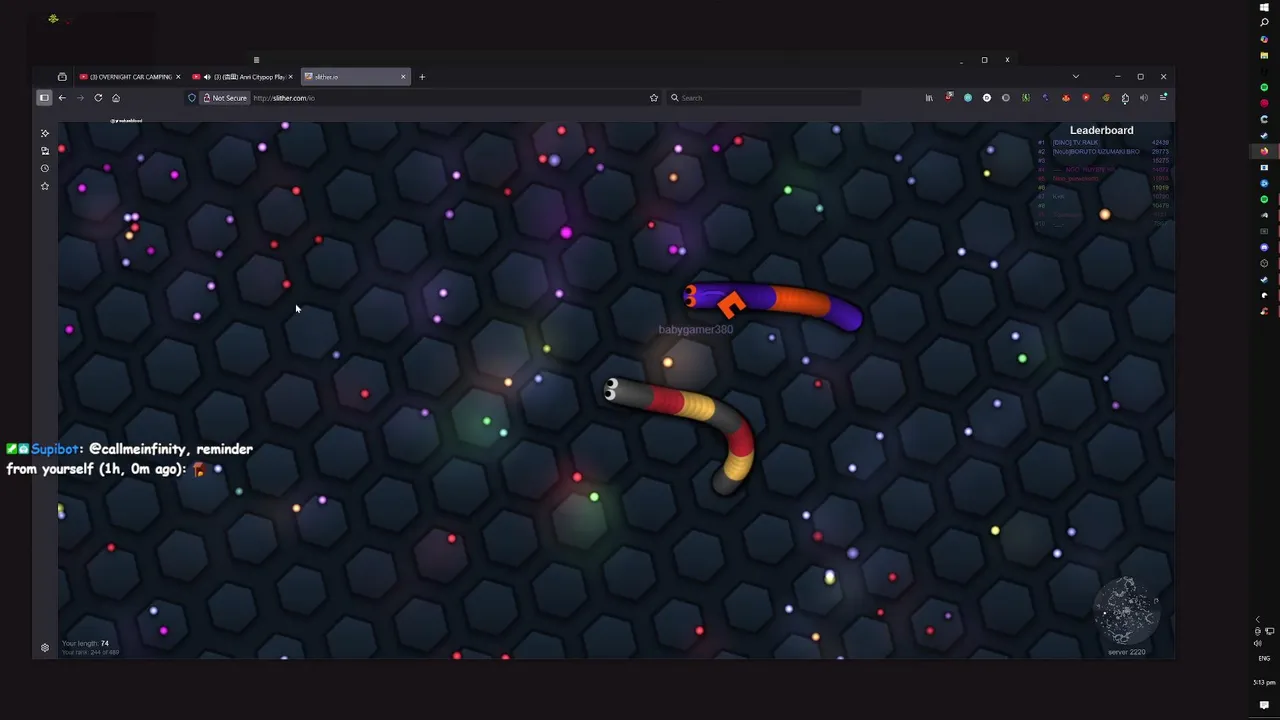Switch to Anri Citypop Playlist tab
The image size is (1280, 720).
240,77
